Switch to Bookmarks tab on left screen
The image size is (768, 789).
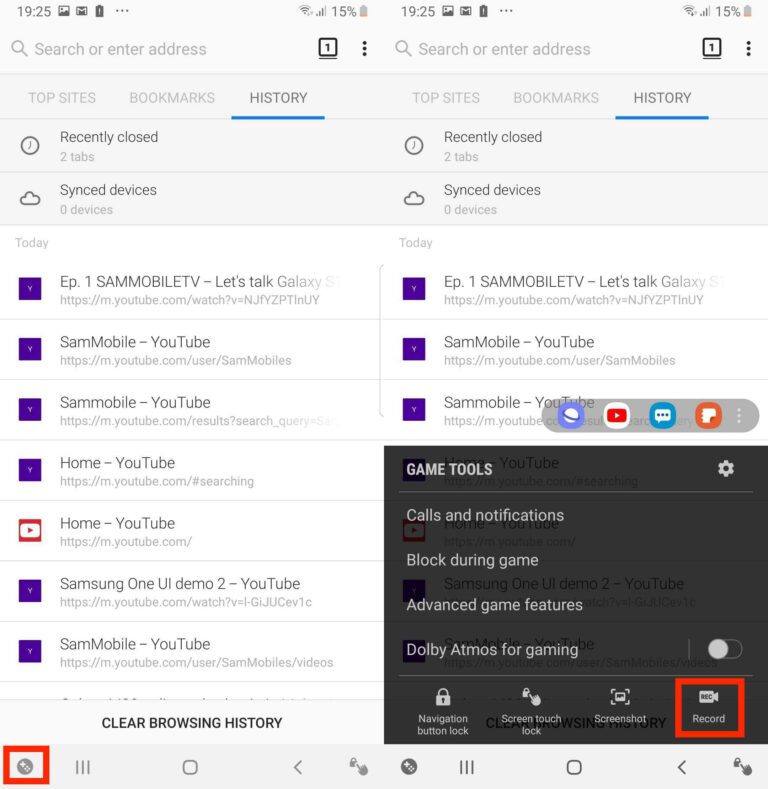(x=172, y=98)
